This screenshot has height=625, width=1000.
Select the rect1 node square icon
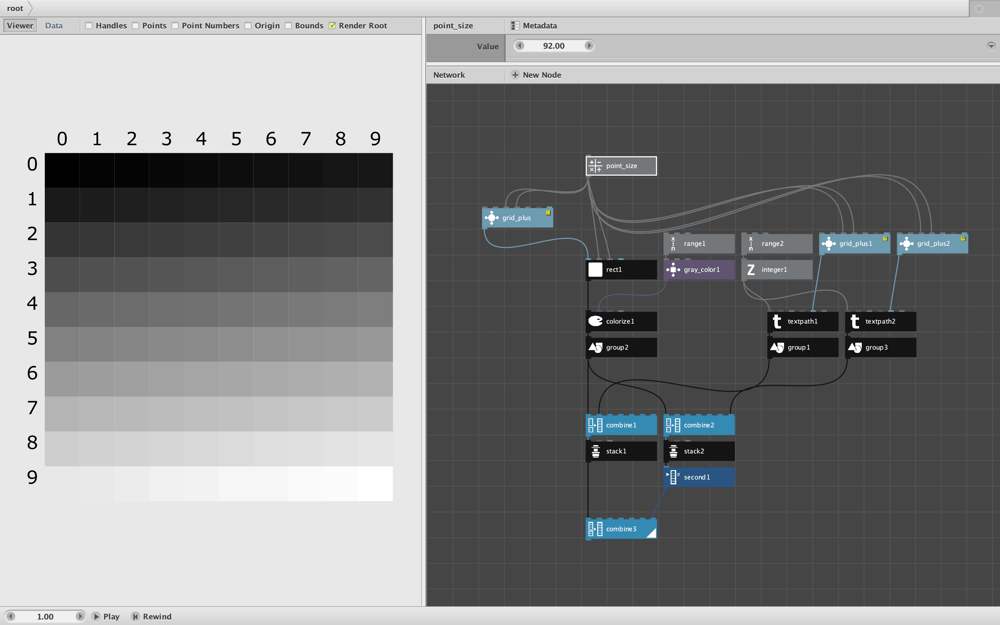(595, 270)
